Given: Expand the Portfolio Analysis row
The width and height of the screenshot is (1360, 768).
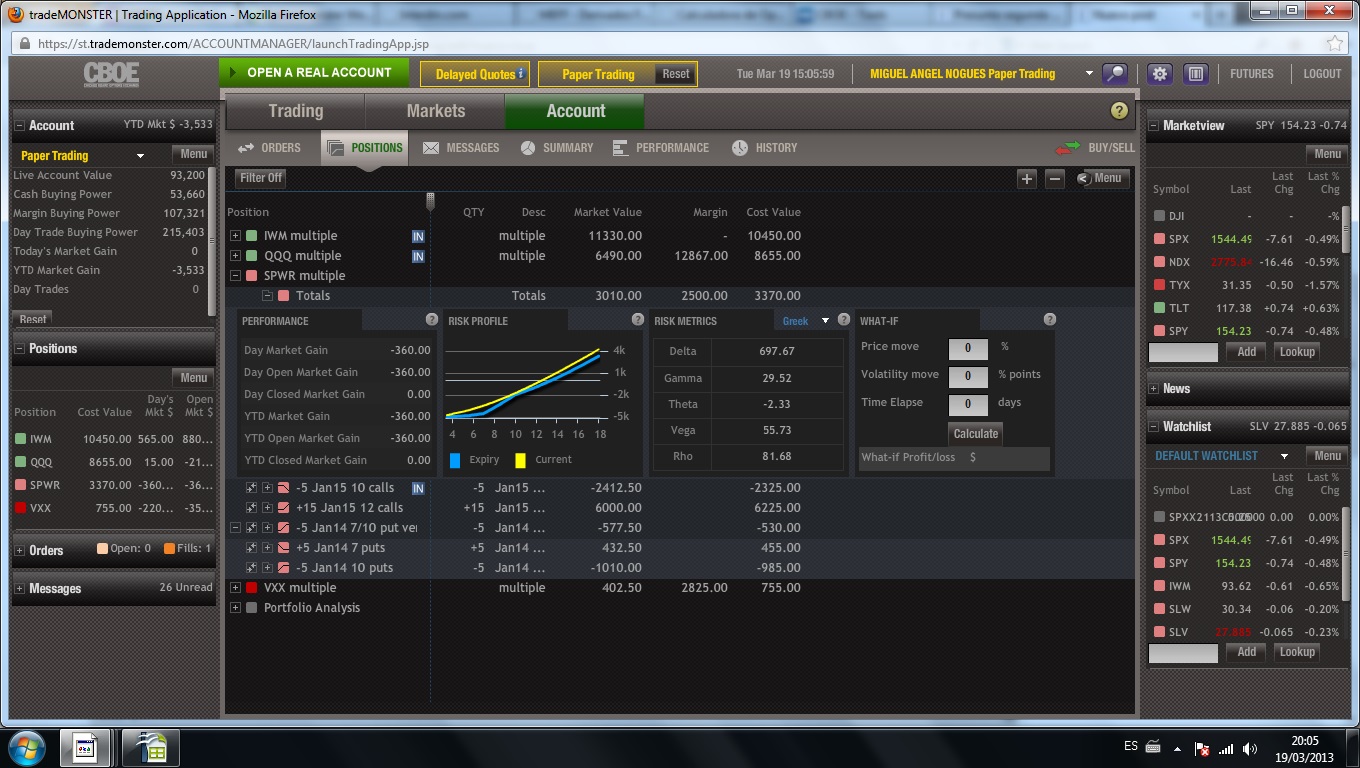Looking at the screenshot, I should [236, 608].
